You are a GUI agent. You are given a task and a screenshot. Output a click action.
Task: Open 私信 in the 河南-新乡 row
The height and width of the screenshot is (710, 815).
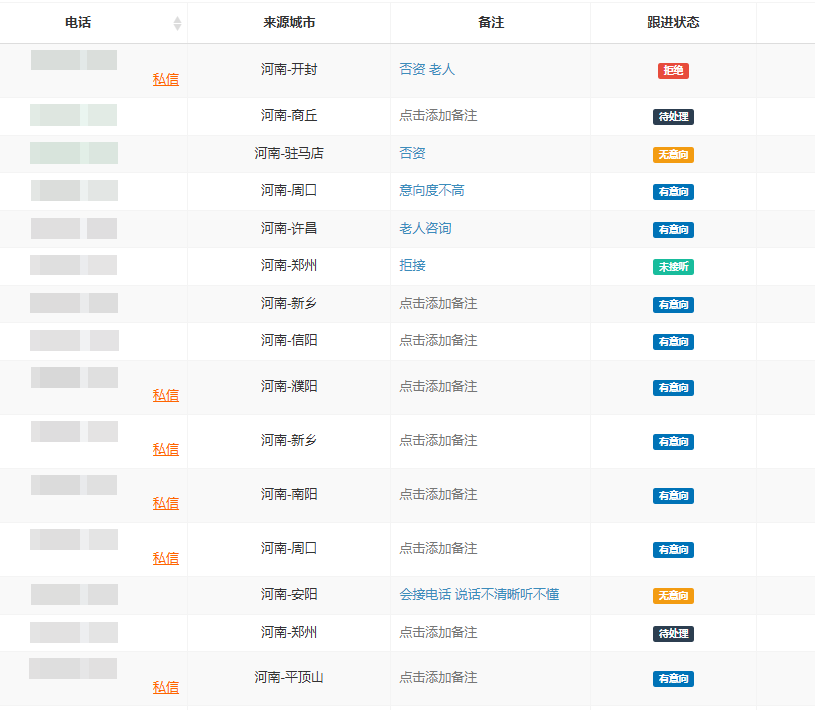pyautogui.click(x=166, y=449)
